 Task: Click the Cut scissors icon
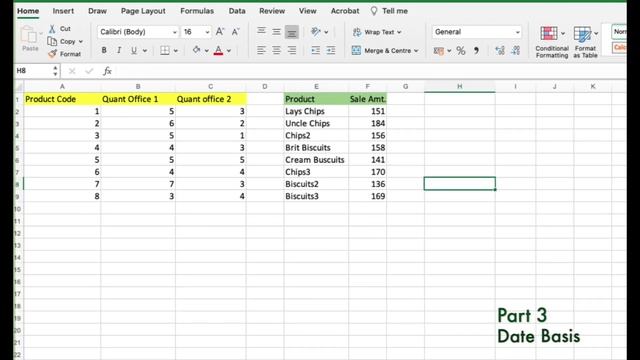click(52, 29)
